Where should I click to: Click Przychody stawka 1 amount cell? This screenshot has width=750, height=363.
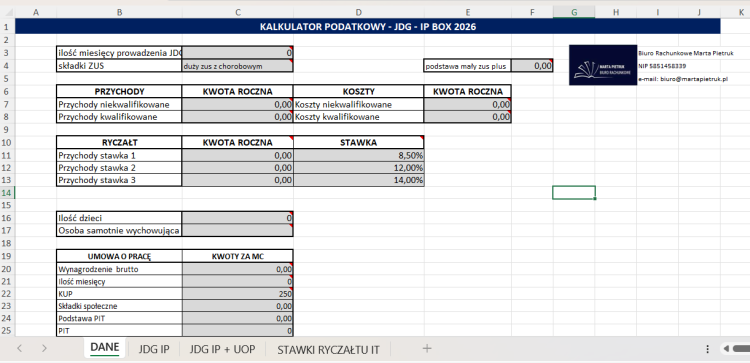click(x=238, y=155)
